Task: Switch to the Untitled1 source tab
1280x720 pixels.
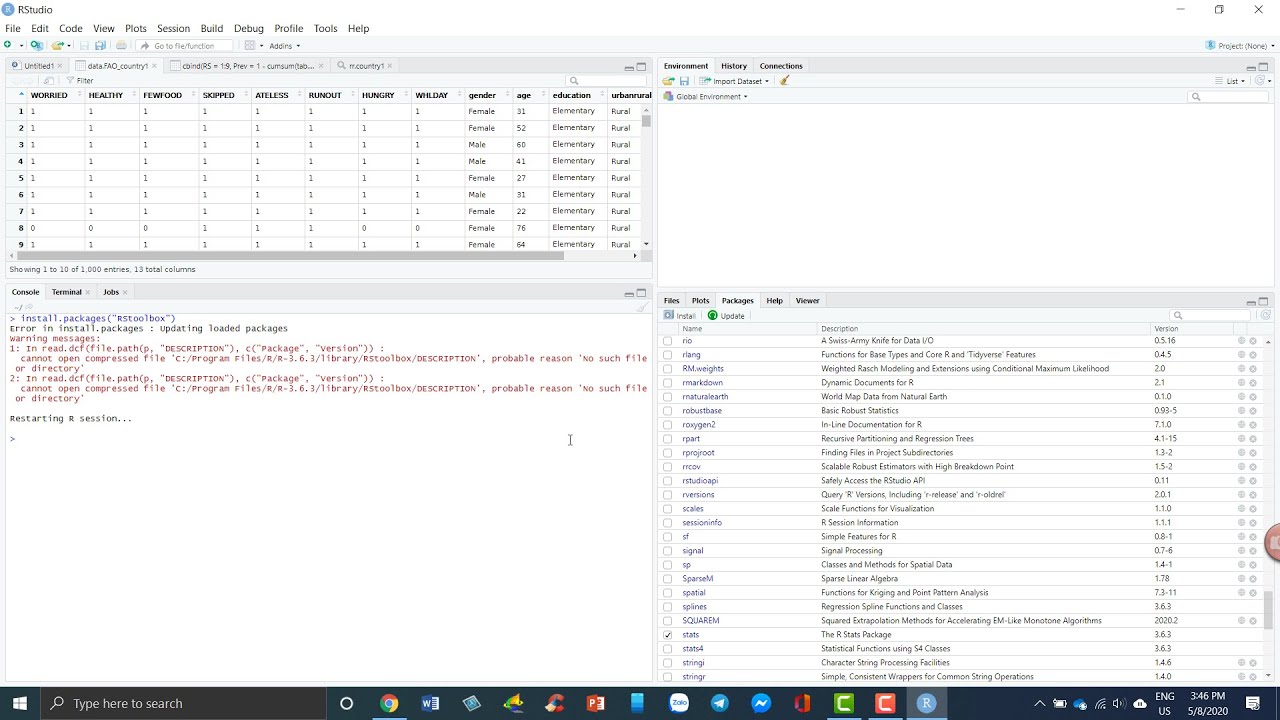Action: pyautogui.click(x=38, y=66)
